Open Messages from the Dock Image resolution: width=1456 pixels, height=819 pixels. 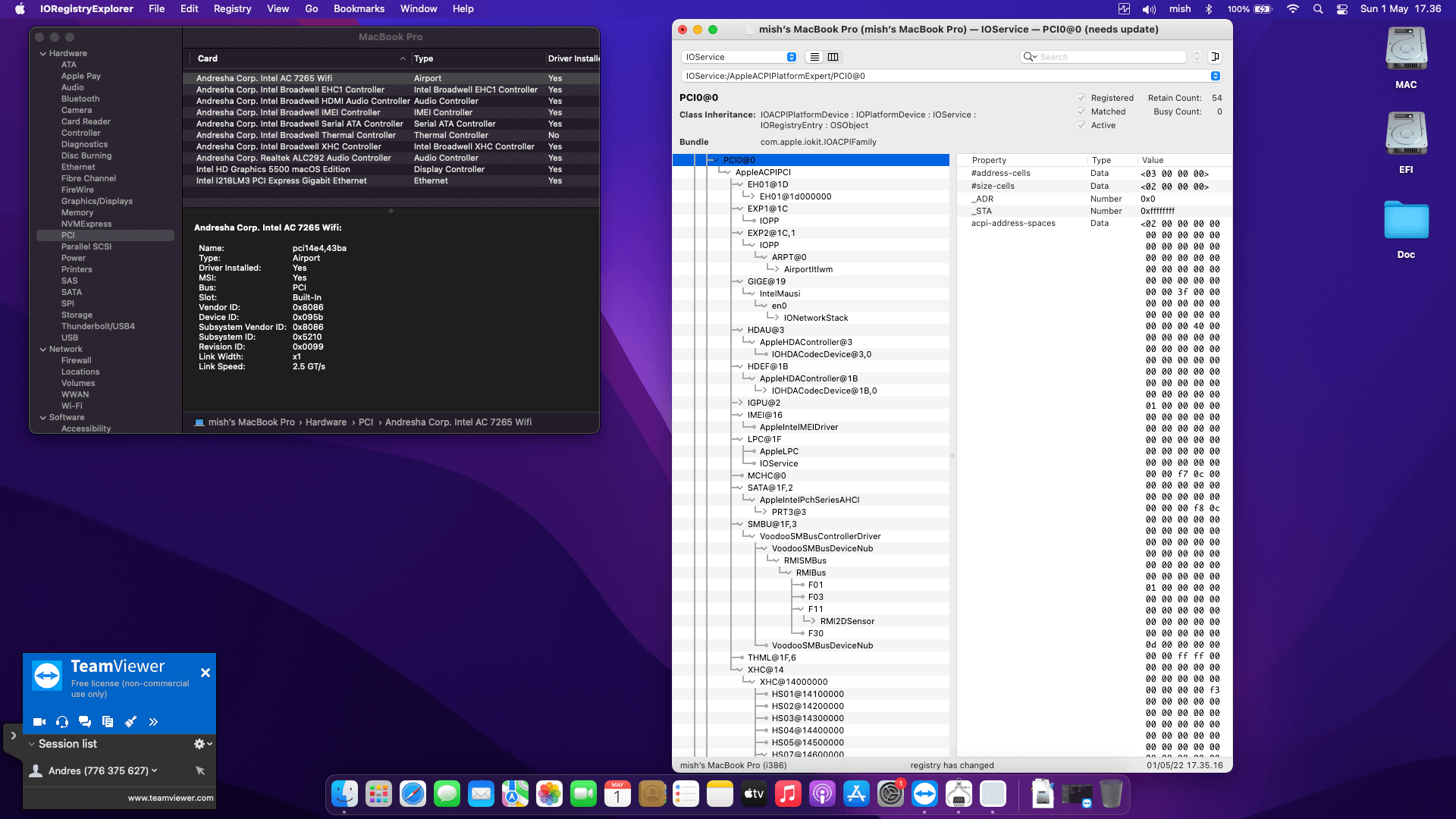[x=447, y=794]
